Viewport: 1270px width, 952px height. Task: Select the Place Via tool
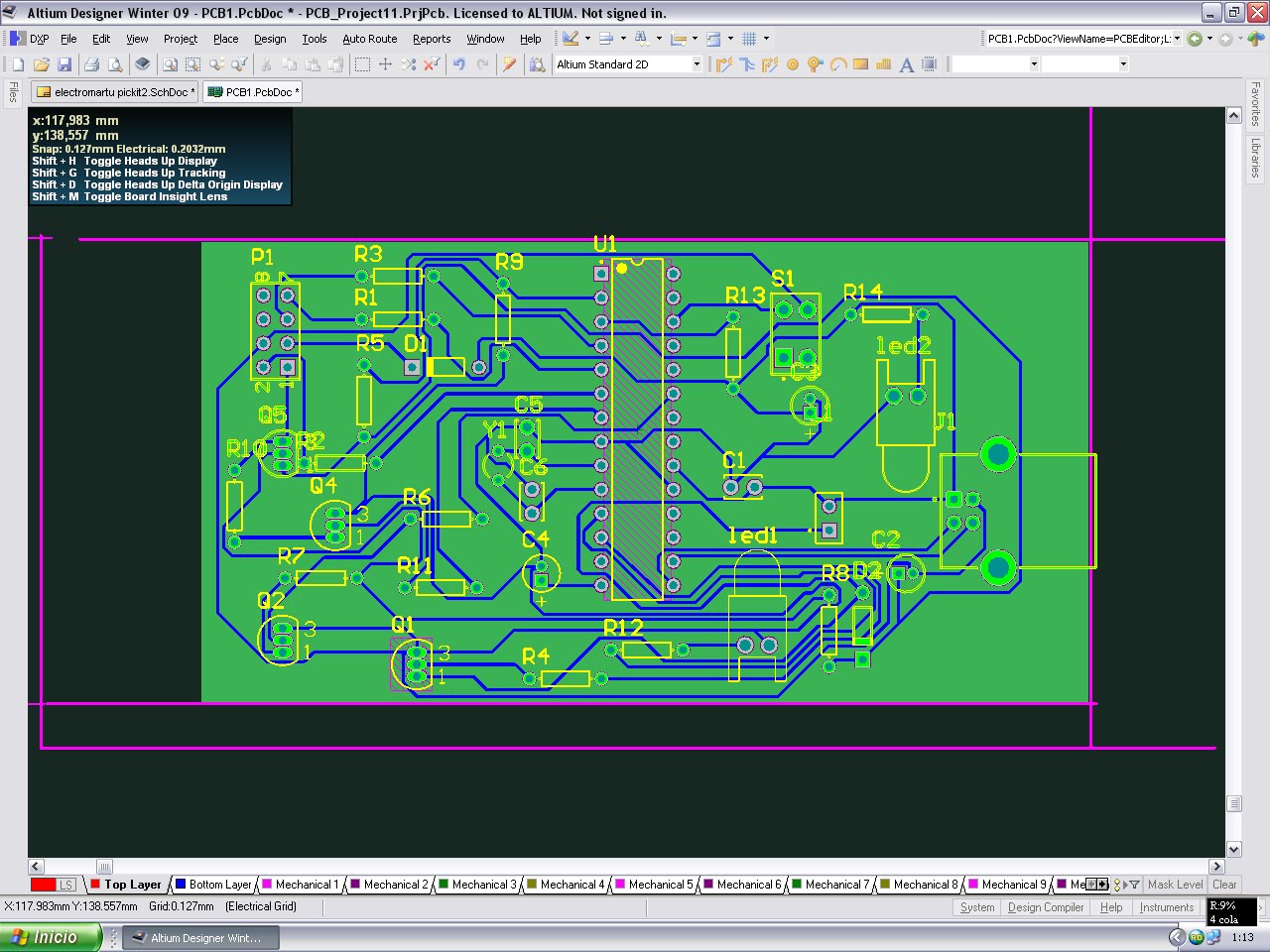click(x=815, y=64)
